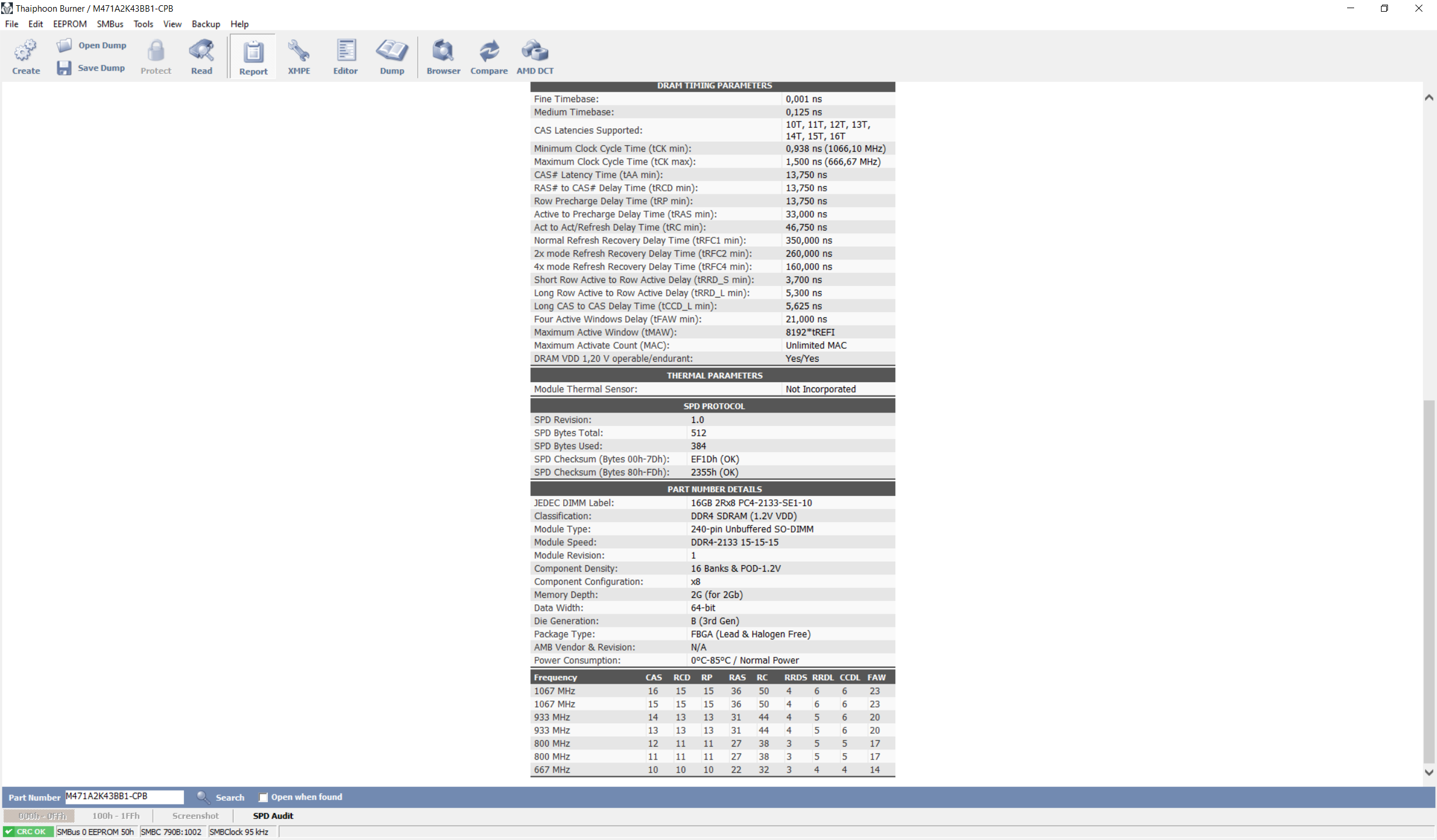Select the SPD Audit tab
The image size is (1437, 840).
273,816
